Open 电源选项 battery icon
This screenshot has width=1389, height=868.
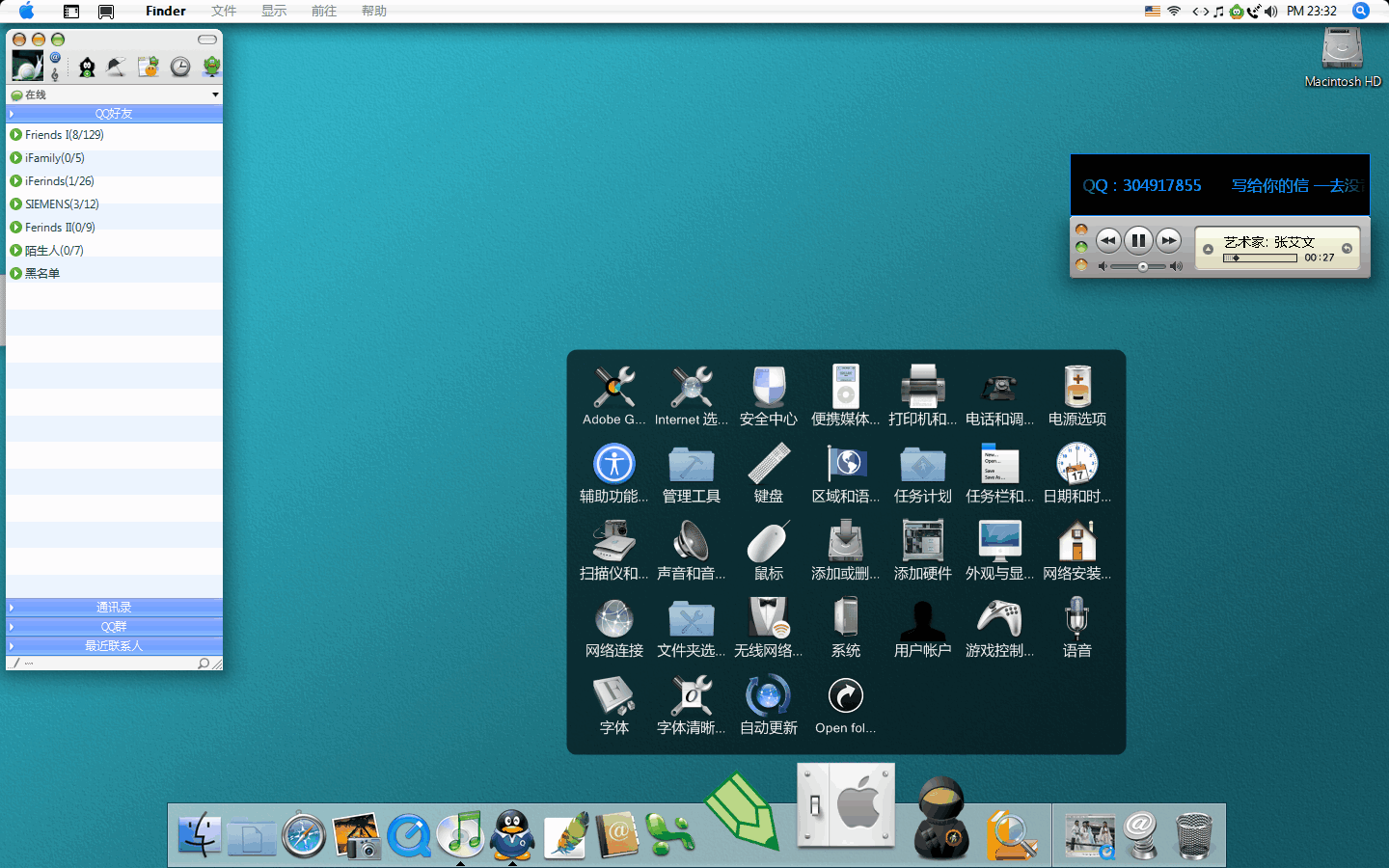[1077, 388]
